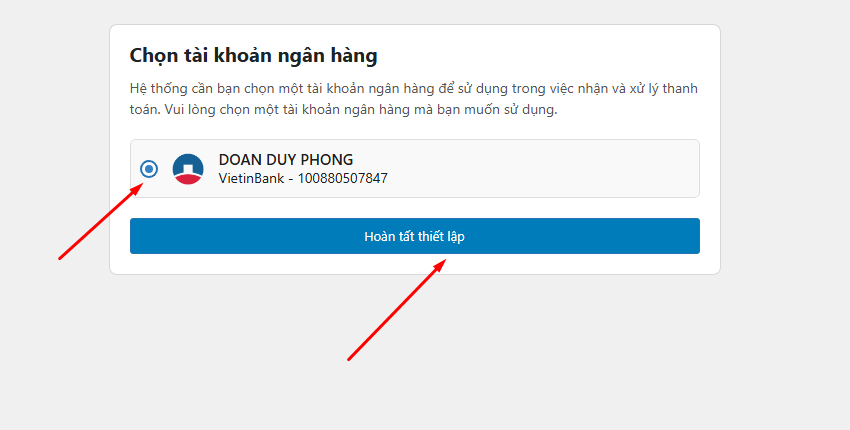Click the account holder name DOAN DUY PHONG
The image size is (850, 430).
pyautogui.click(x=286, y=159)
